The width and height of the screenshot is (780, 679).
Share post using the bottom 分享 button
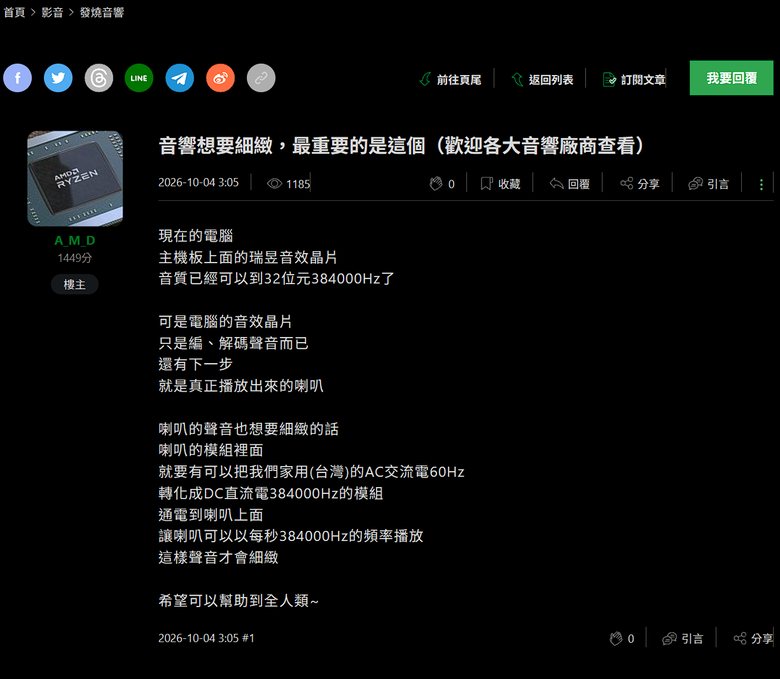(x=753, y=639)
